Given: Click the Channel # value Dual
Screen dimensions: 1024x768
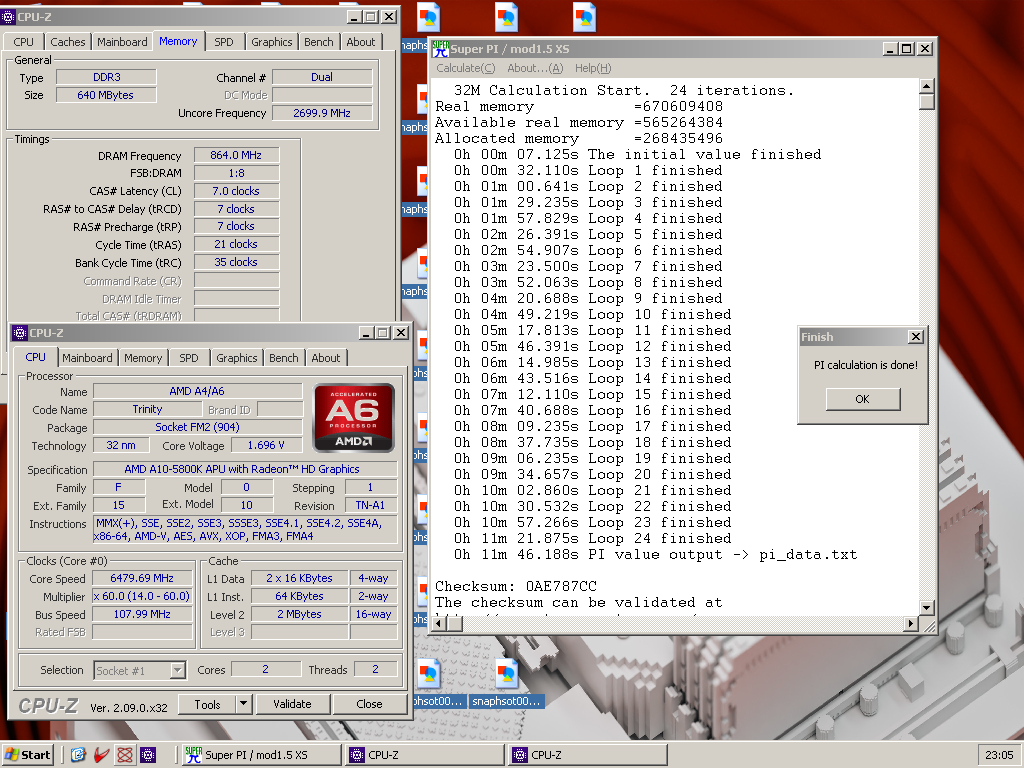Looking at the screenshot, I should pyautogui.click(x=322, y=77).
